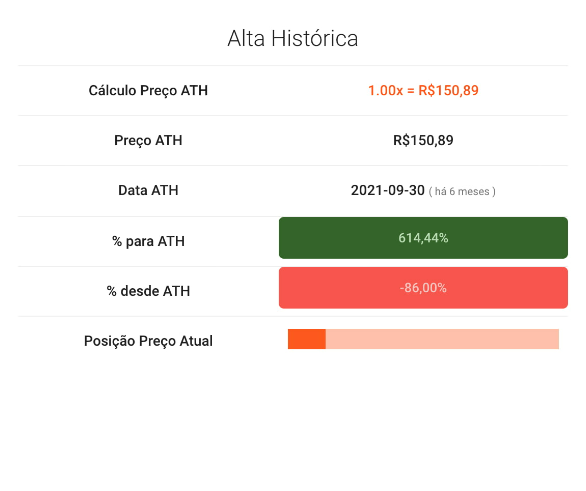Click the % desde ATH label

(148, 291)
